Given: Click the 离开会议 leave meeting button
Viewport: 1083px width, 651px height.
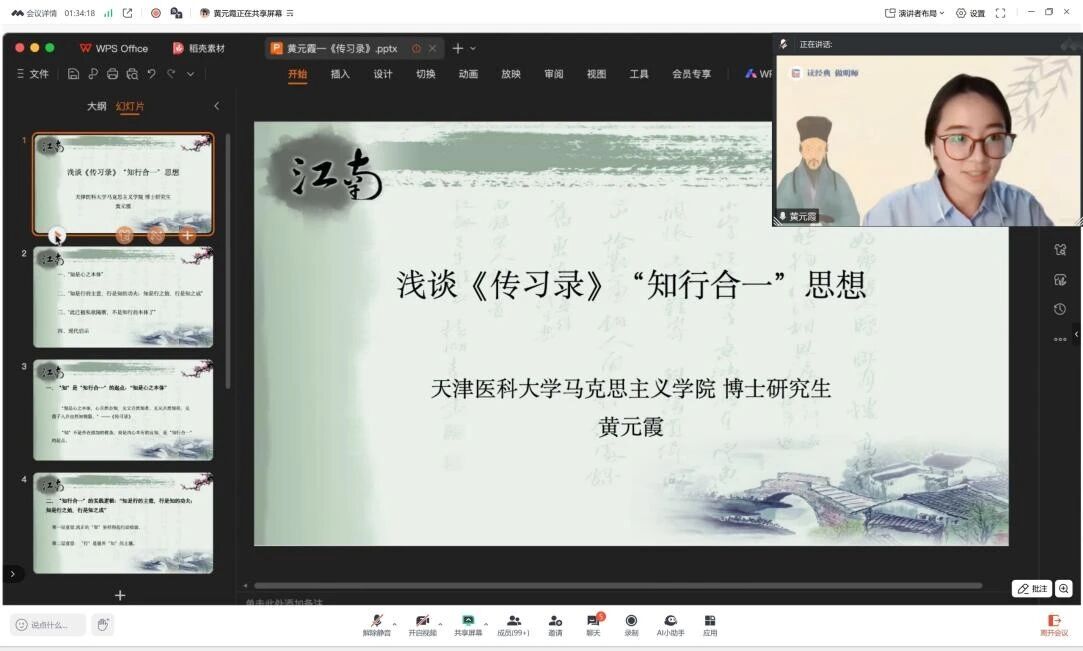Looking at the screenshot, I should click(1053, 625).
